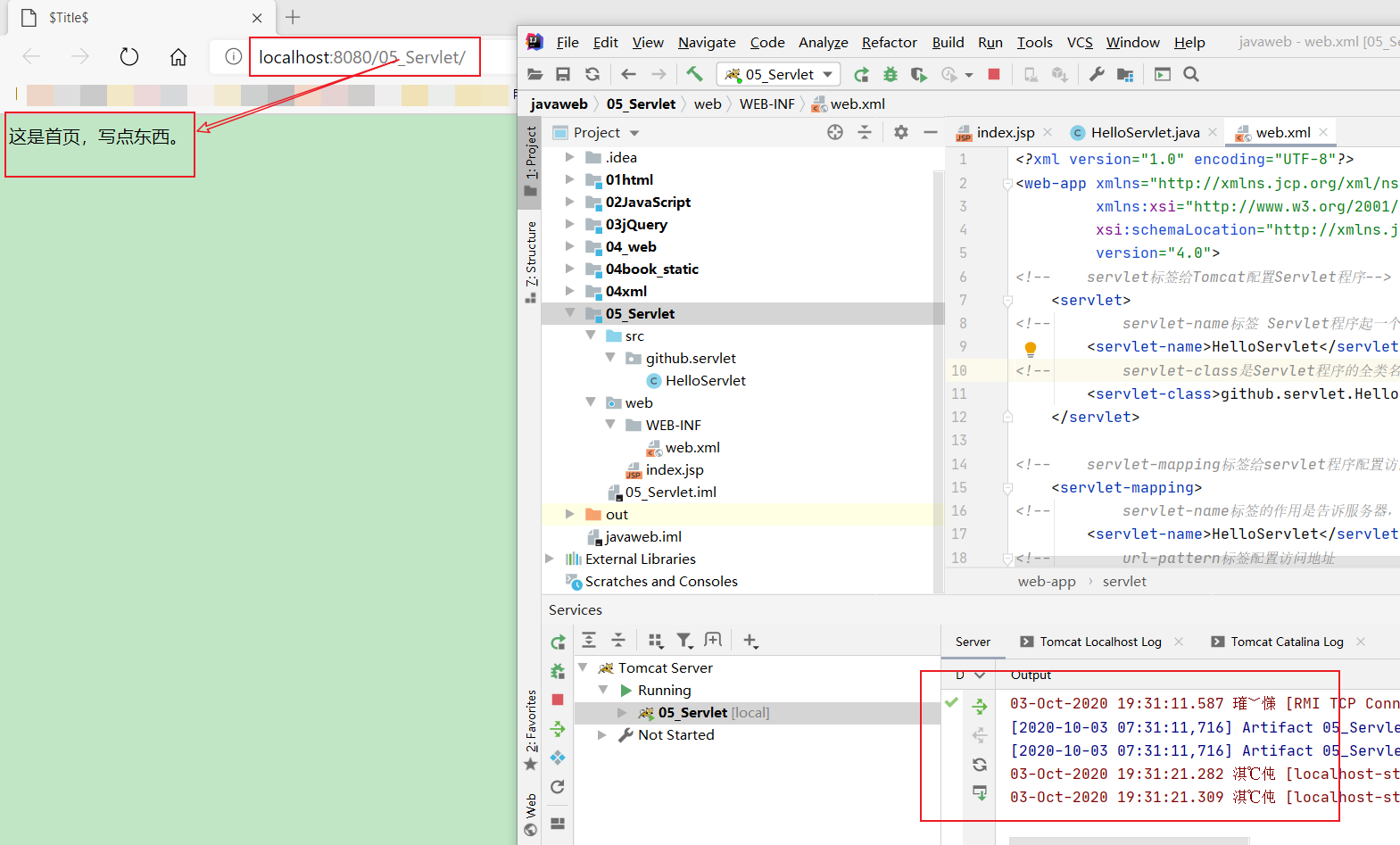Close the Tomcat Localhost Log tab
This screenshot has height=845, width=1400.
1179,642
